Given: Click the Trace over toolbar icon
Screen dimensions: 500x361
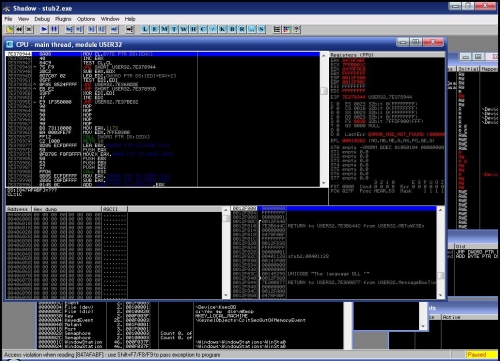Looking at the screenshot, I should pyautogui.click(x=101, y=29).
